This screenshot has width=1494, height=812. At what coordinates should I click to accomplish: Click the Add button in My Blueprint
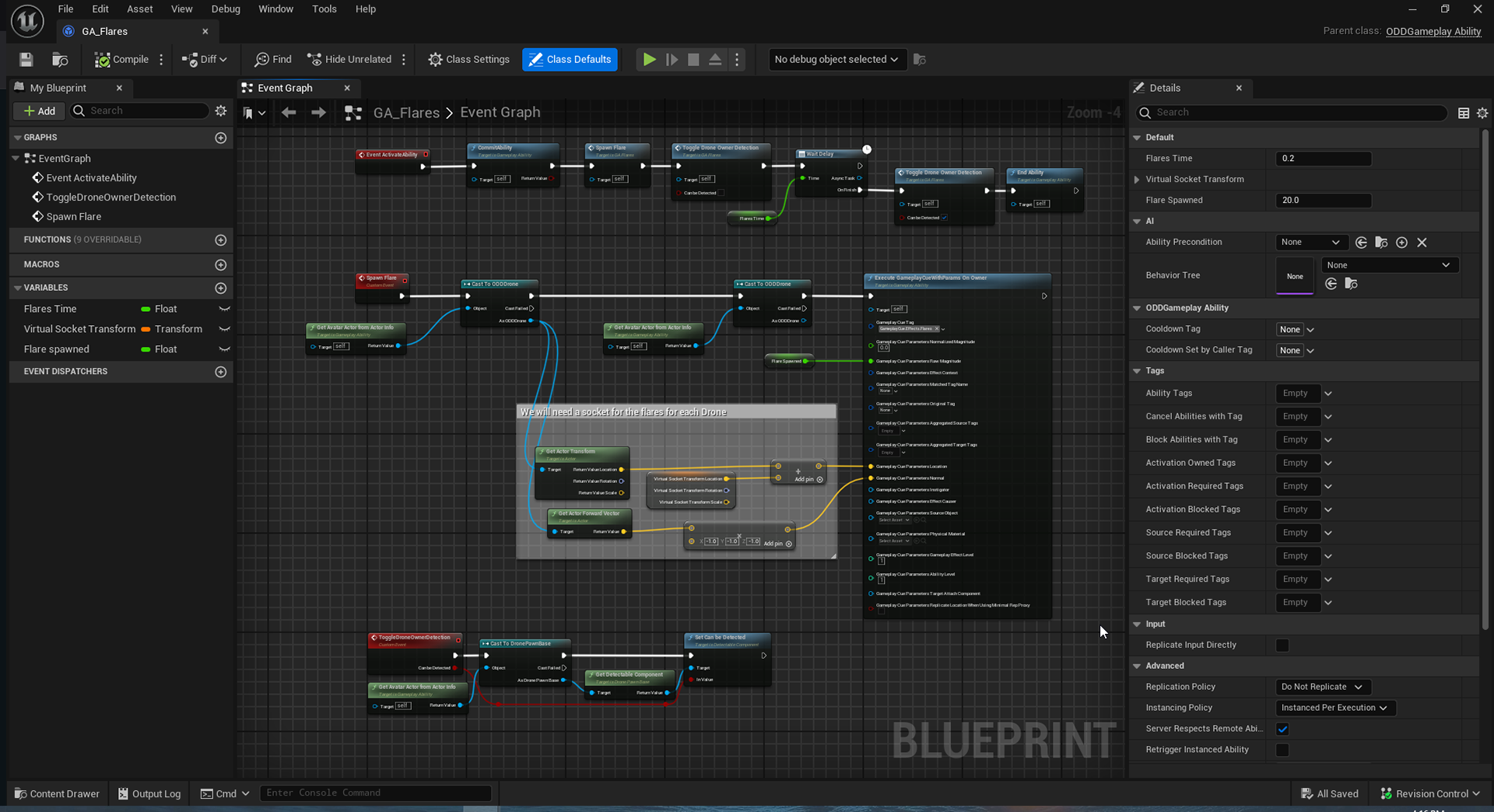pos(39,111)
